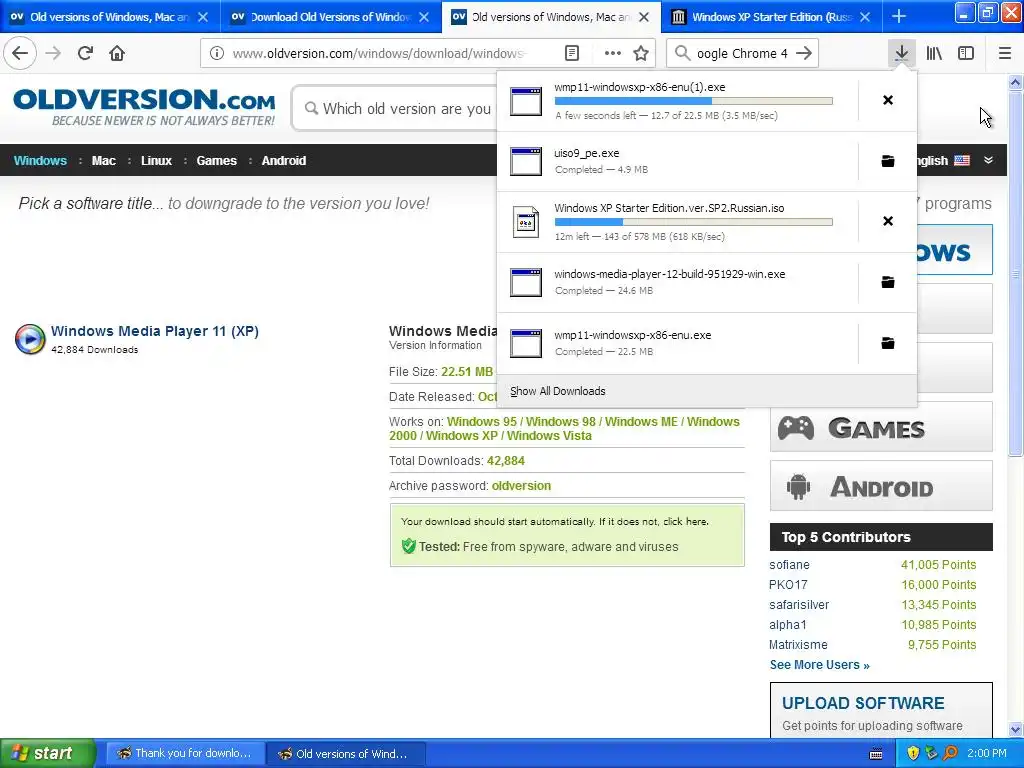Click progress bar of wmp11 download in progress
1024x768 pixels.
coord(694,101)
